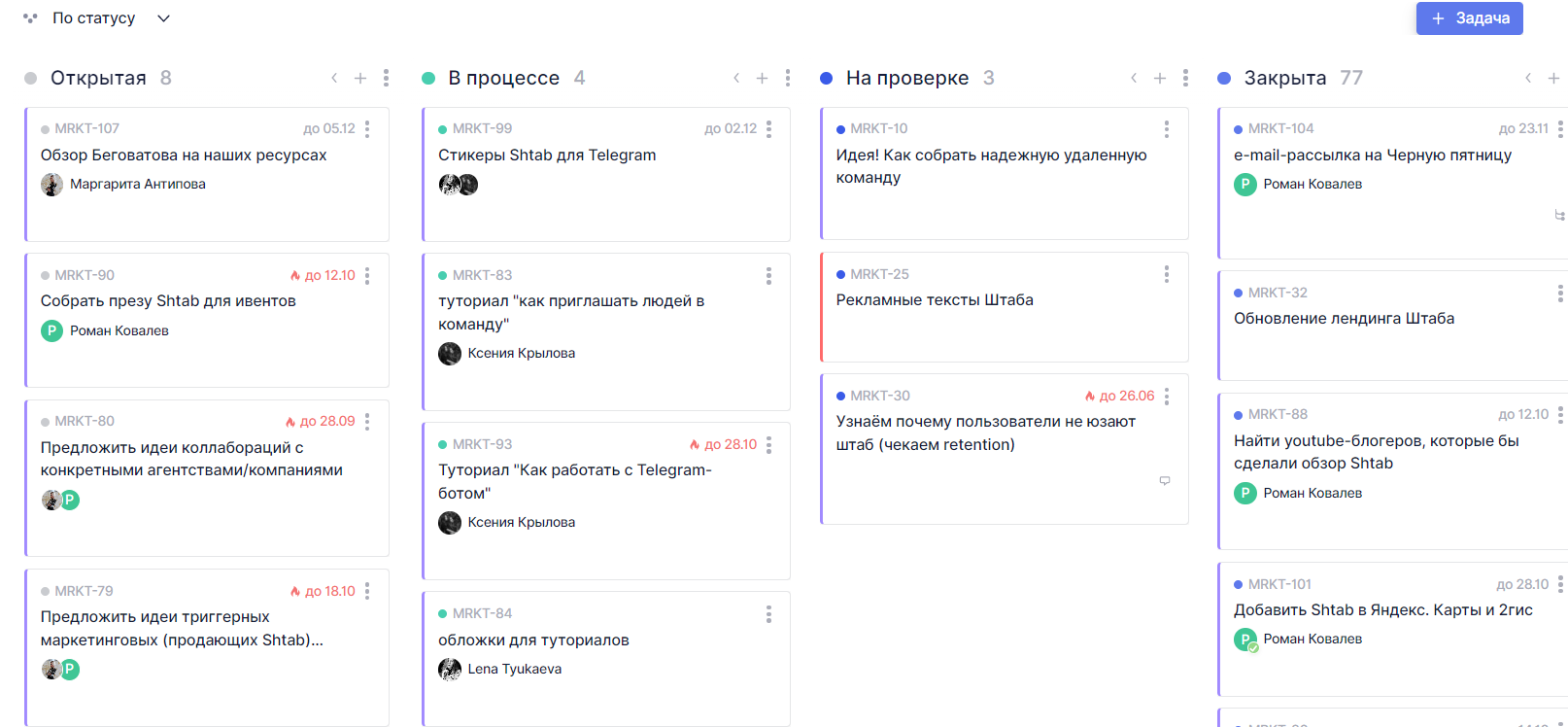The height and width of the screenshot is (727, 1568).
Task: Open three-dot menu on MRKT-25 card
Action: tap(1166, 275)
